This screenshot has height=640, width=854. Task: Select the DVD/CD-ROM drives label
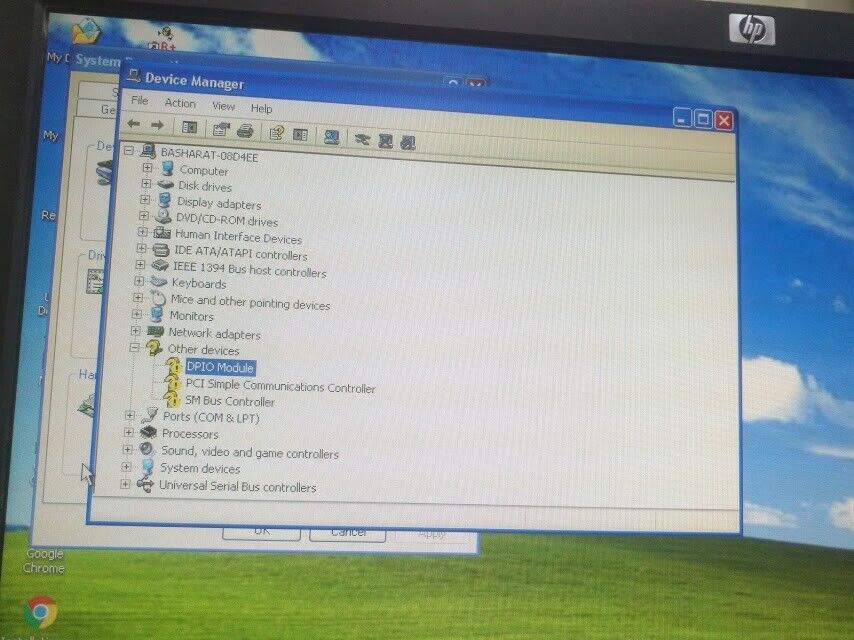click(x=227, y=221)
